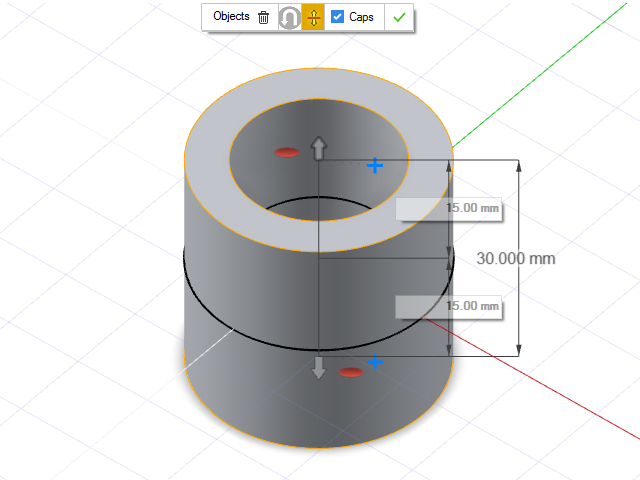
Task: Click the upper red disc handle
Action: pos(287,153)
